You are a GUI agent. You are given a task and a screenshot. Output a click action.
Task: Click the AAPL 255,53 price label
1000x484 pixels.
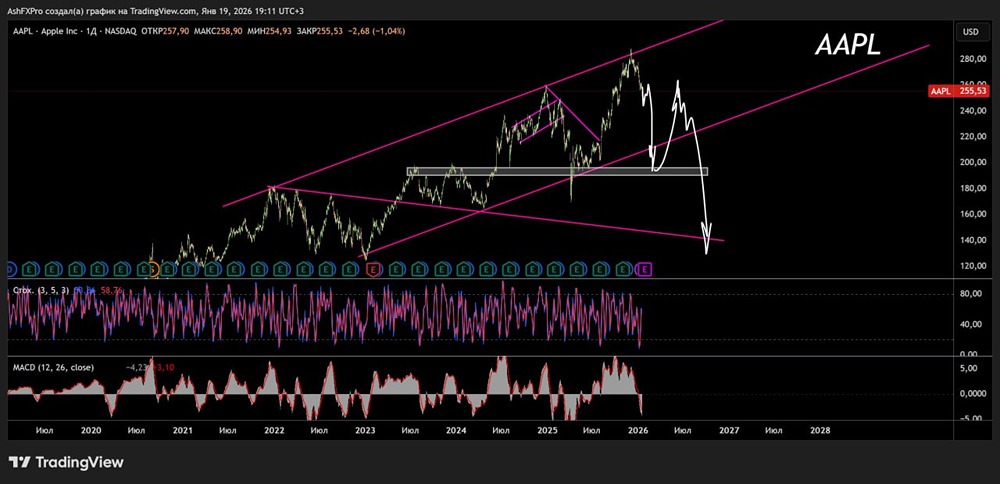960,91
